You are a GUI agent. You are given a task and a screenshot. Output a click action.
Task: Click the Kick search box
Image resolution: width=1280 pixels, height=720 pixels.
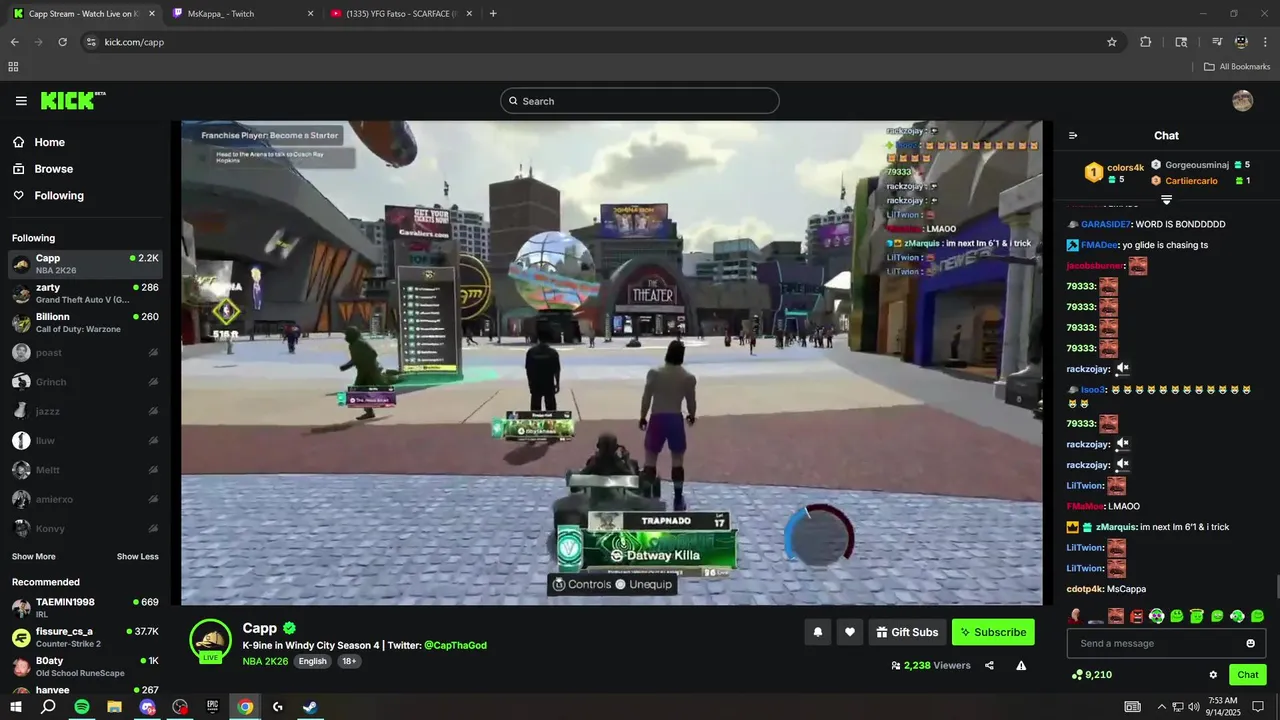(x=639, y=101)
